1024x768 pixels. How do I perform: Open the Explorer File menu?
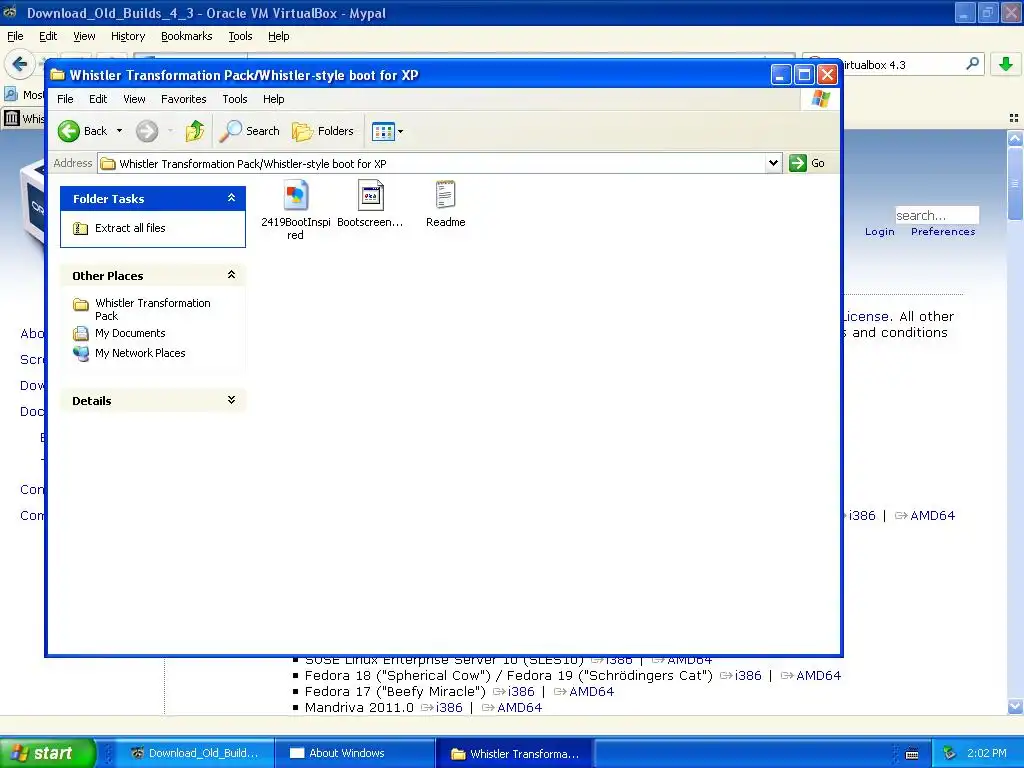point(65,99)
